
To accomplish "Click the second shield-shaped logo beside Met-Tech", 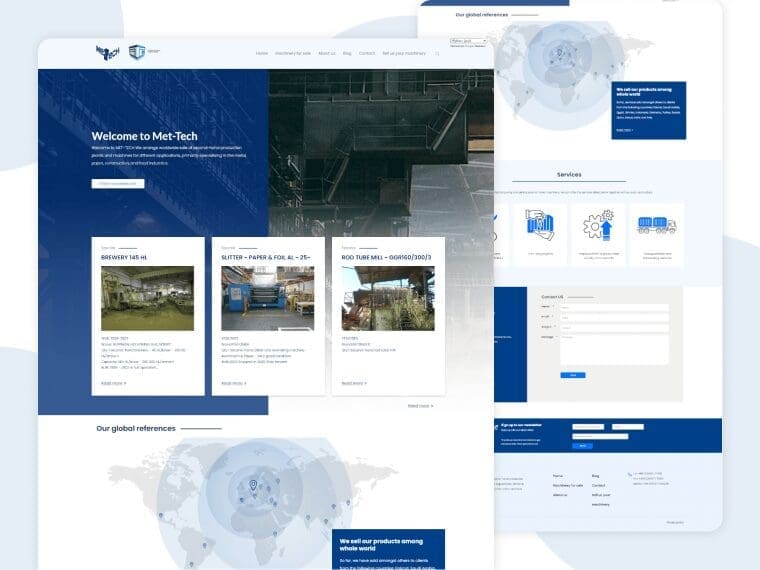I will coord(137,52).
